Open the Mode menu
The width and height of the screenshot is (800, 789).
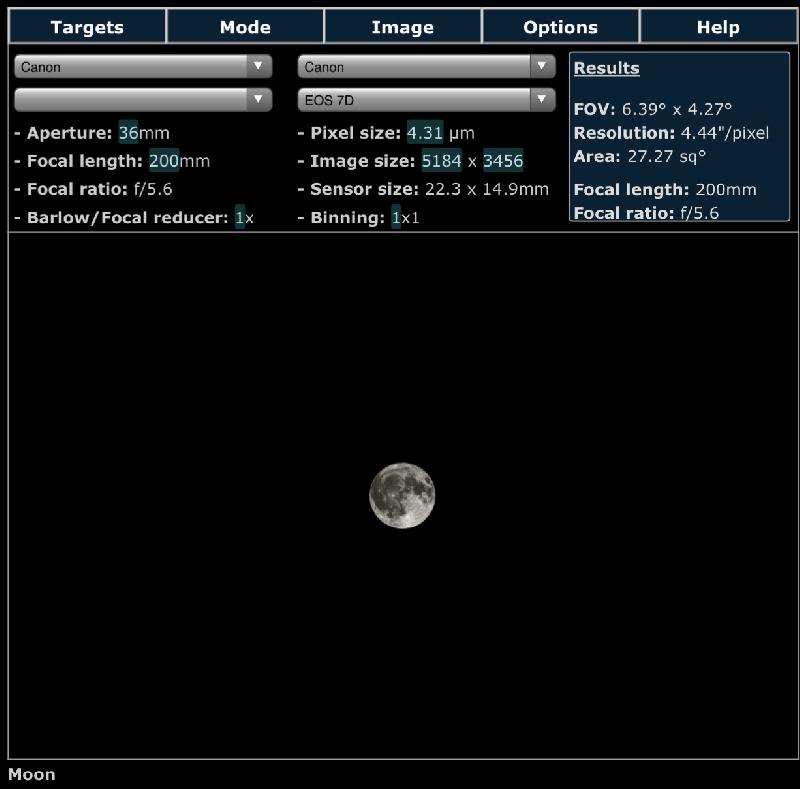pos(245,27)
